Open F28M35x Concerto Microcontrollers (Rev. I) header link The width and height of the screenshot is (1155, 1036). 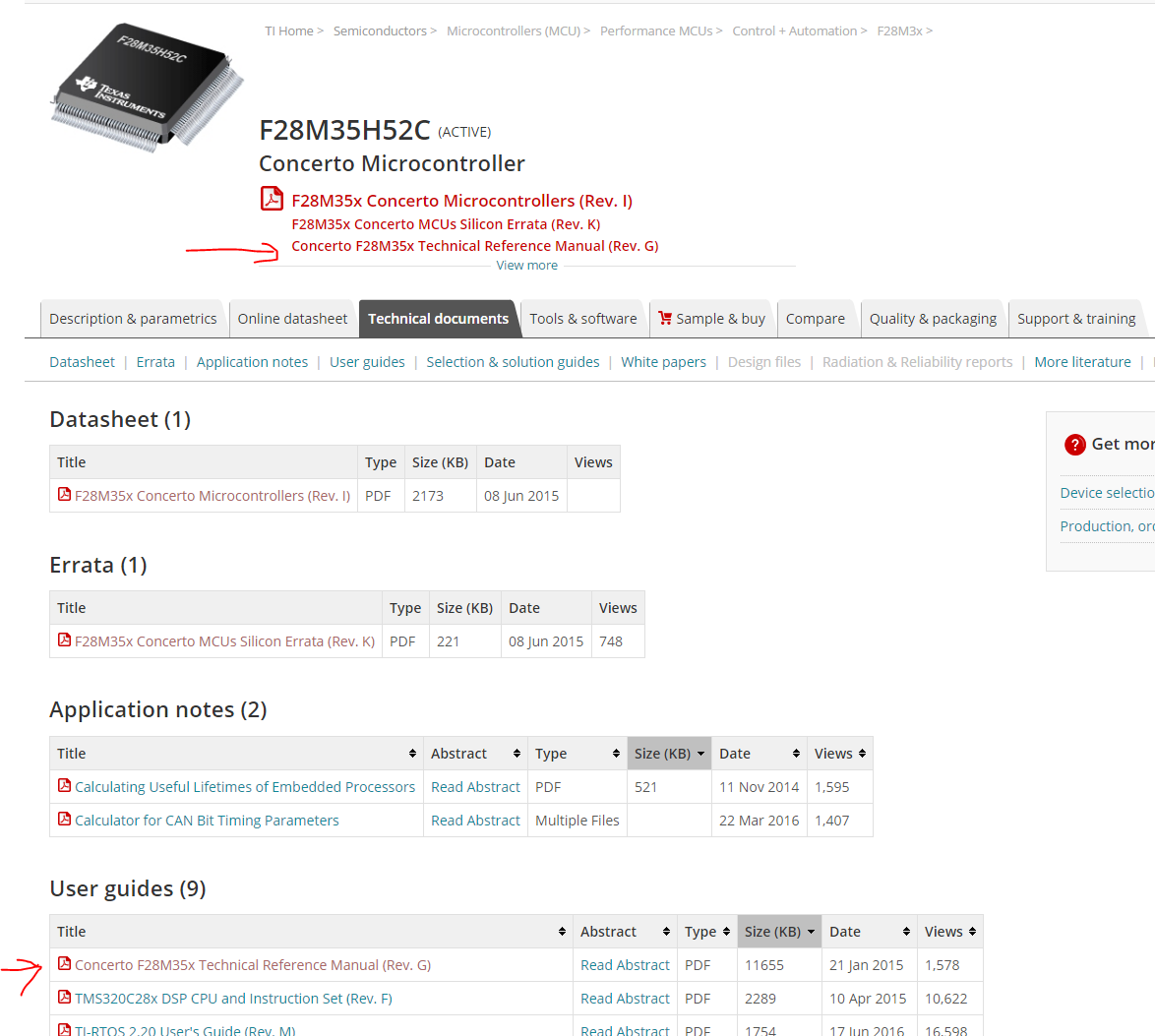pos(461,201)
